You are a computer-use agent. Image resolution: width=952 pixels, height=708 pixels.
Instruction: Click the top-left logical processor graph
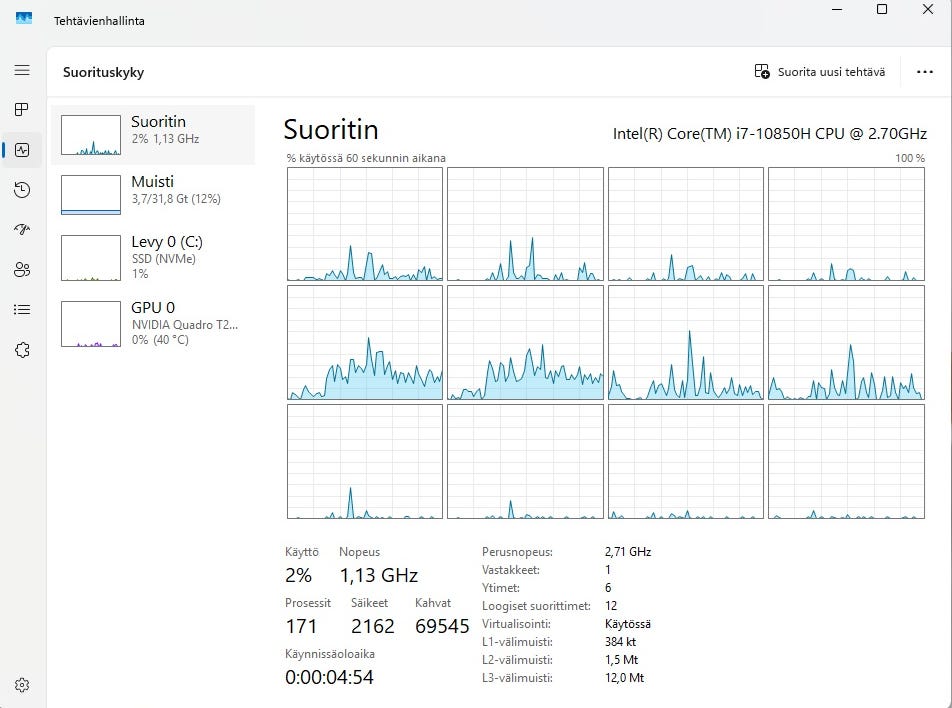[365, 224]
